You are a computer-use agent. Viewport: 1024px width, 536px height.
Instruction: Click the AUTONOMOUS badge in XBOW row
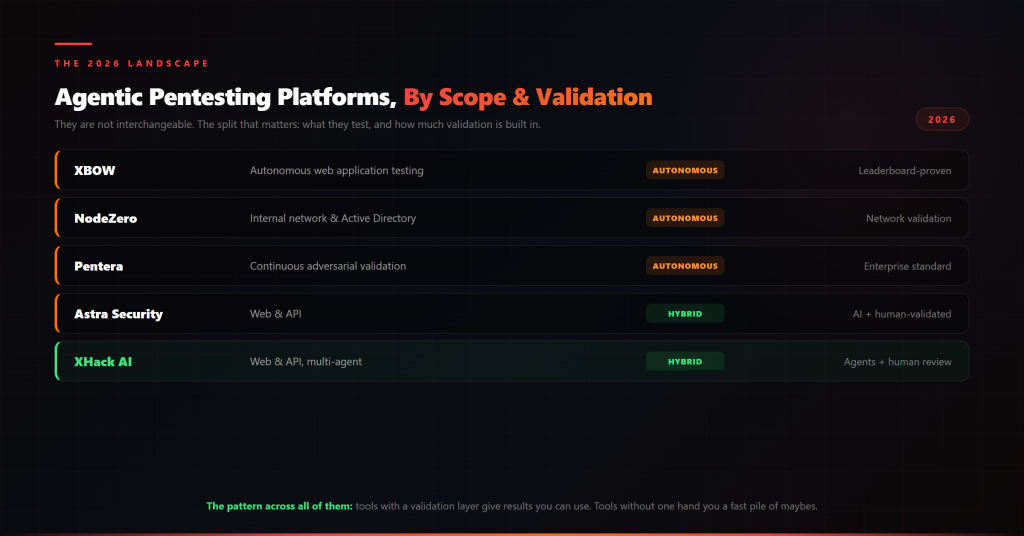(x=685, y=170)
